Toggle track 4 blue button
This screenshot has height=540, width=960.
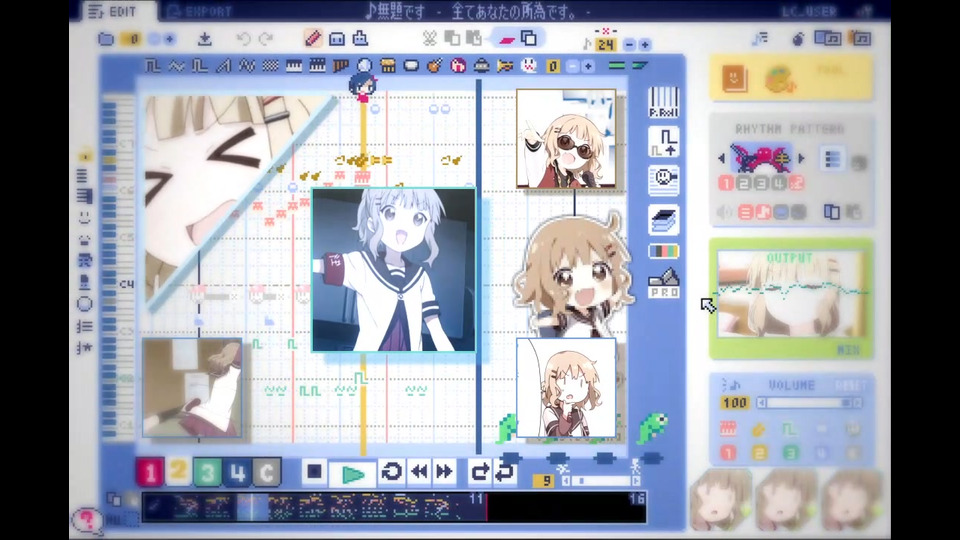[x=237, y=472]
